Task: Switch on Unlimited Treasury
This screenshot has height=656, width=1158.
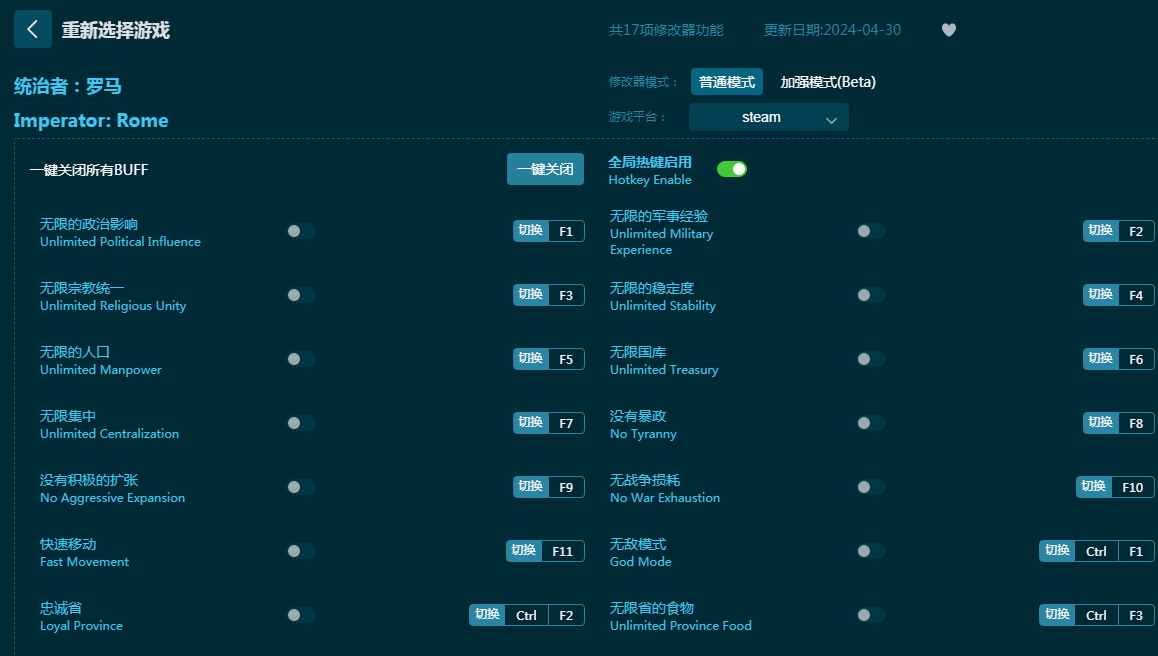Action: coord(871,359)
